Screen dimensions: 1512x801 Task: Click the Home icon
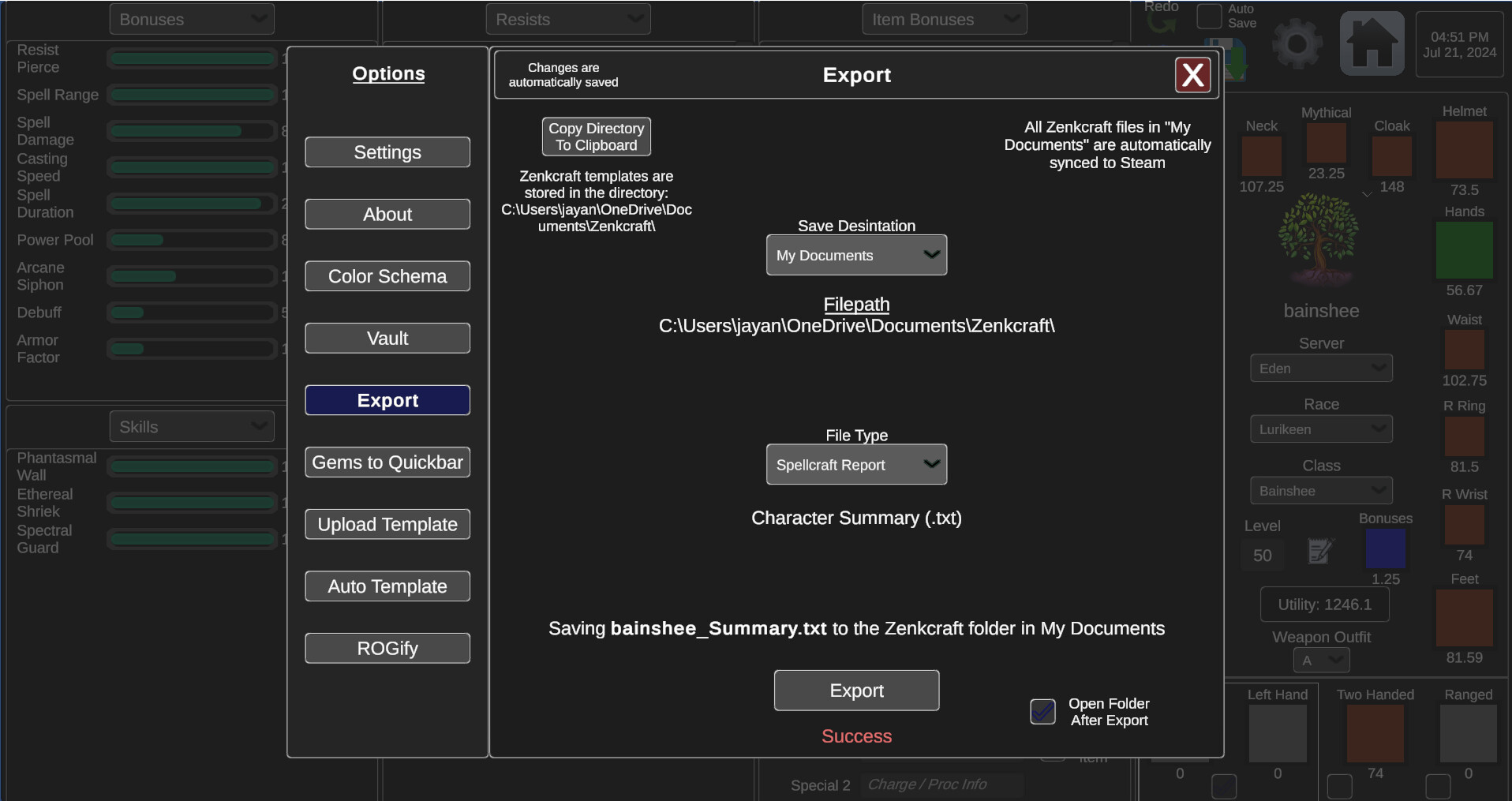coord(1372,43)
